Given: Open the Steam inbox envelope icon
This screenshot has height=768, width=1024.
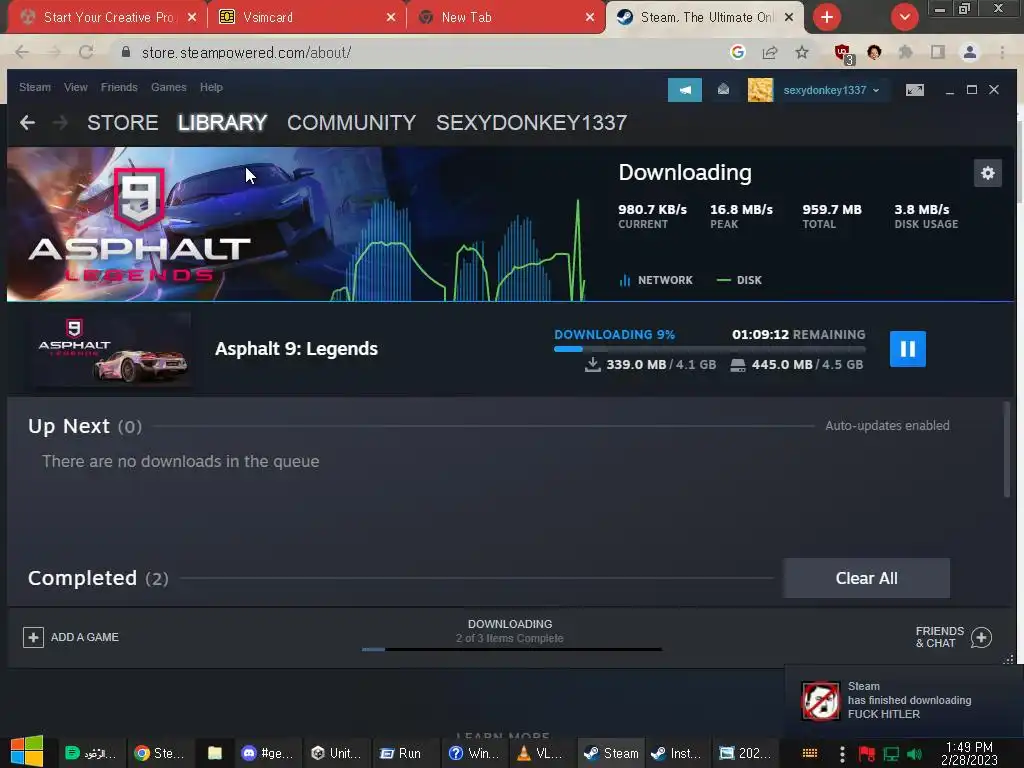Looking at the screenshot, I should point(723,90).
